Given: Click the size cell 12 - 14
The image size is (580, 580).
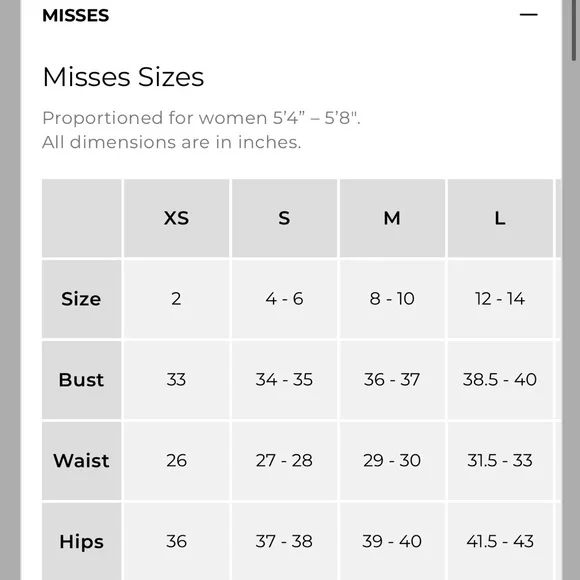Looking at the screenshot, I should point(500,299).
